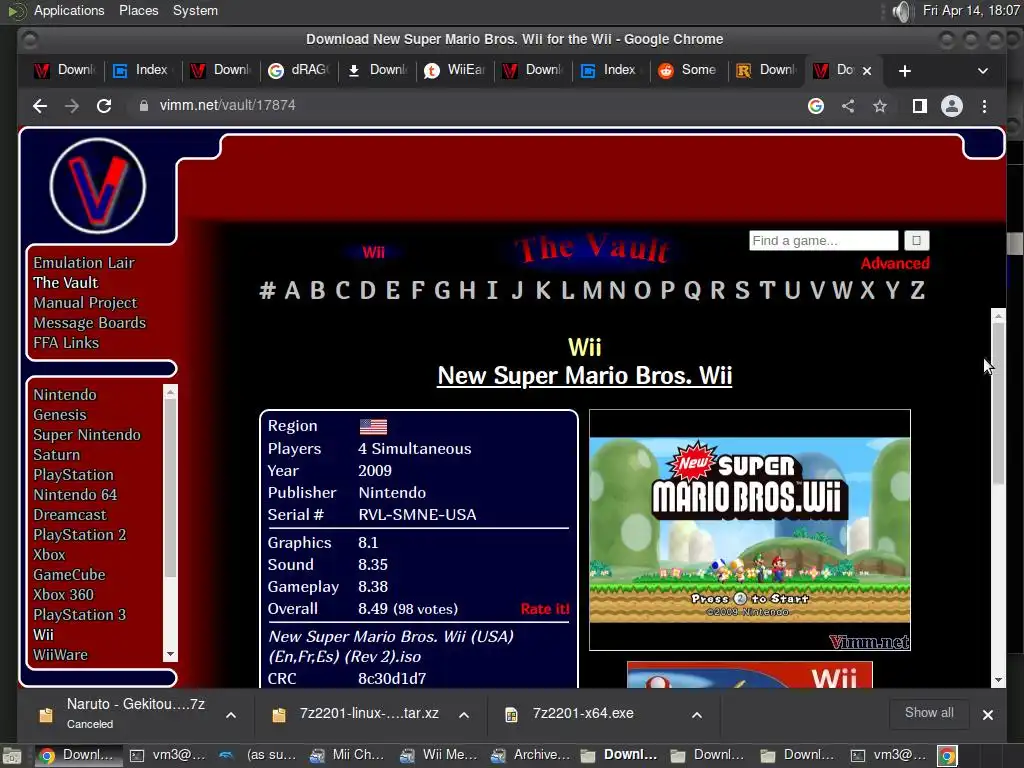Click the Emulation Lair link
Viewport: 1024px width, 768px height.
[84, 263]
